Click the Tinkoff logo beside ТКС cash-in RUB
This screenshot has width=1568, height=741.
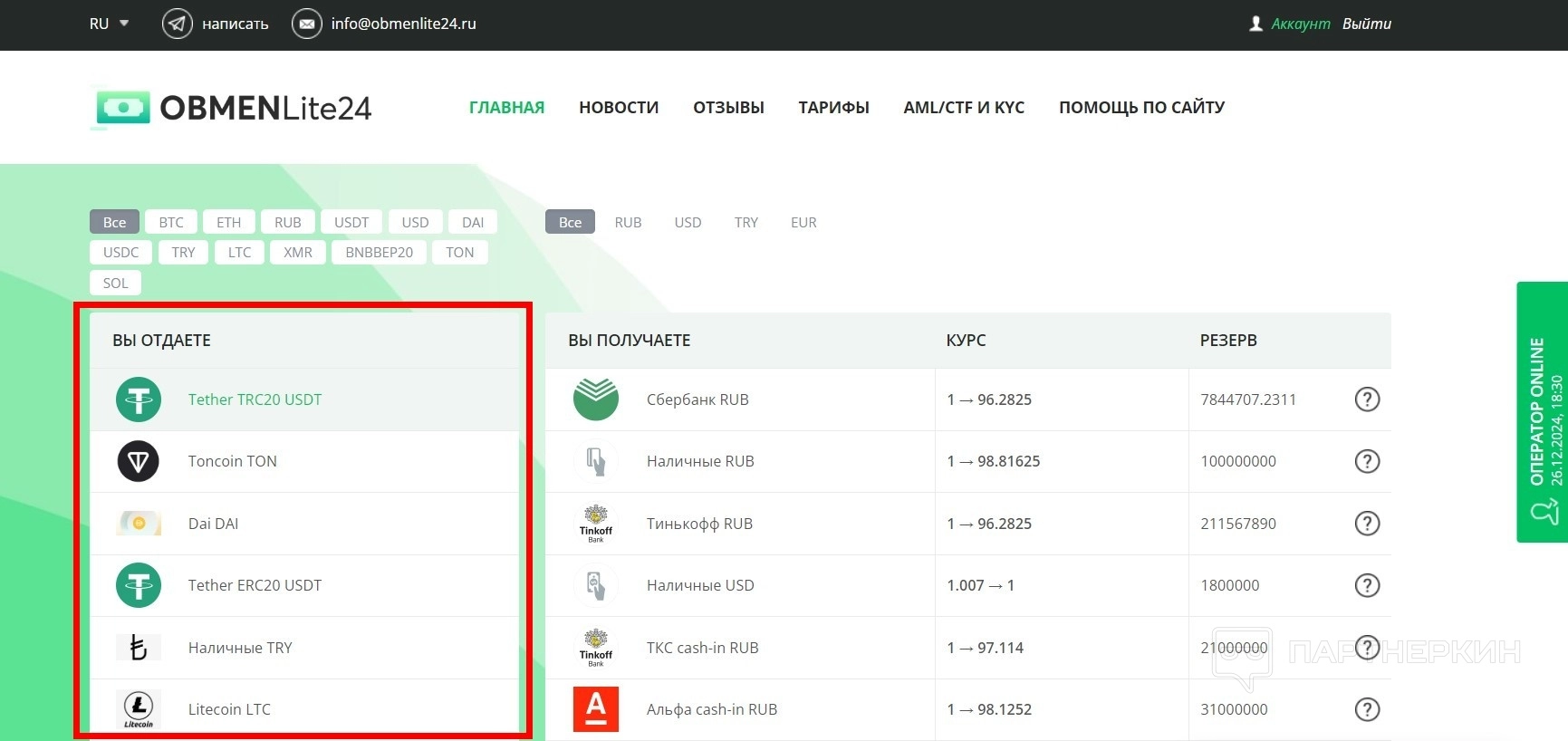(596, 648)
